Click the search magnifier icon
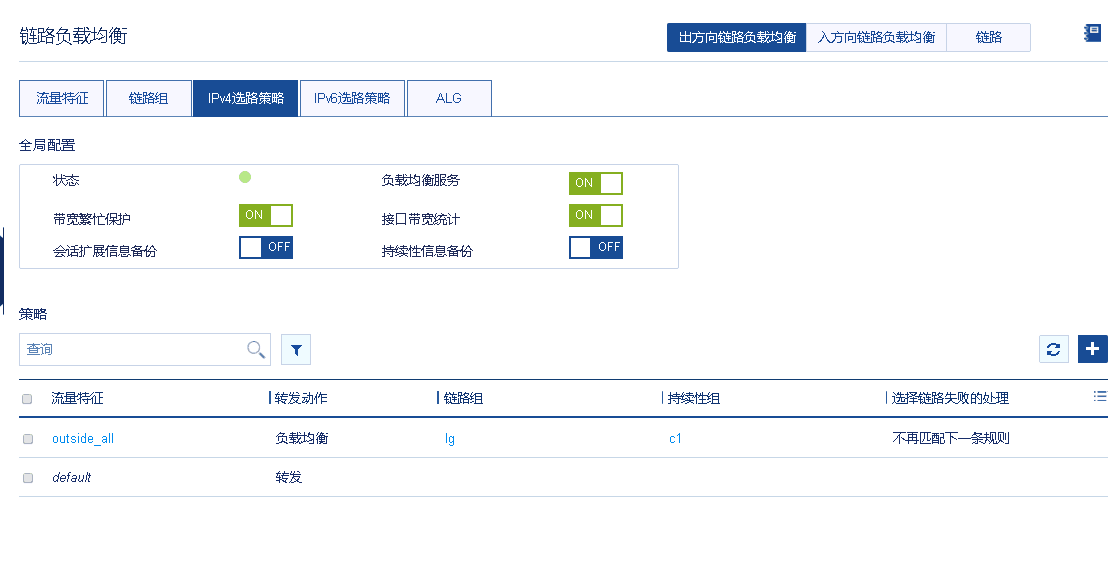 point(256,349)
